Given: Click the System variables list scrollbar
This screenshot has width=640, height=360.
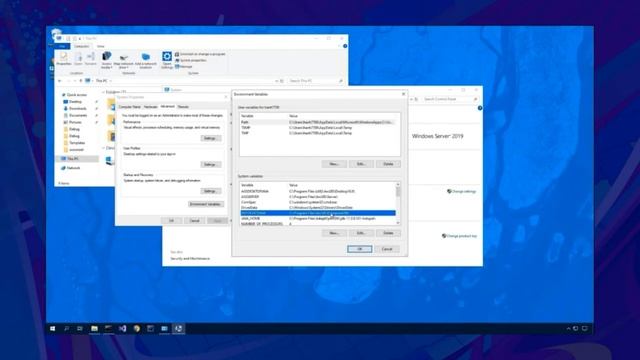Looking at the screenshot, I should (398, 204).
